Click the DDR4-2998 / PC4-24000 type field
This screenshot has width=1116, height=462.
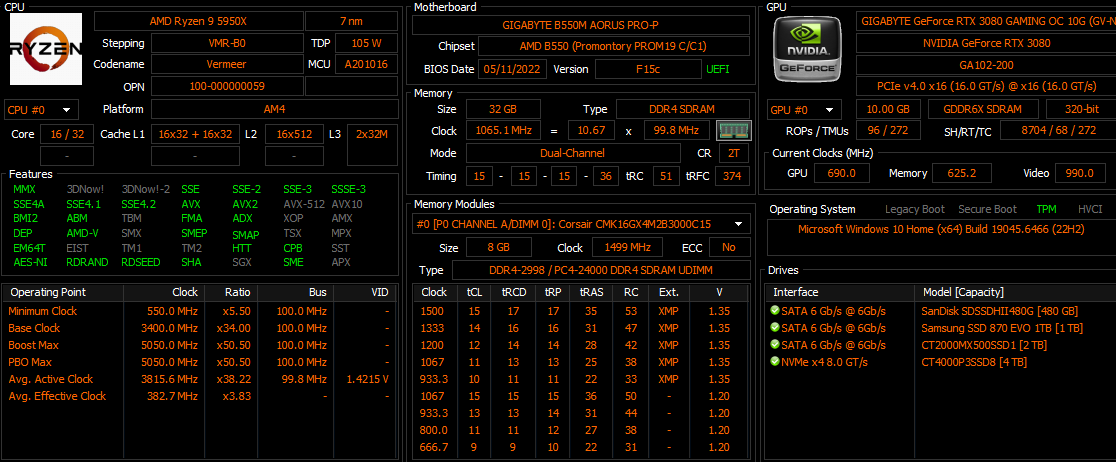pos(601,271)
